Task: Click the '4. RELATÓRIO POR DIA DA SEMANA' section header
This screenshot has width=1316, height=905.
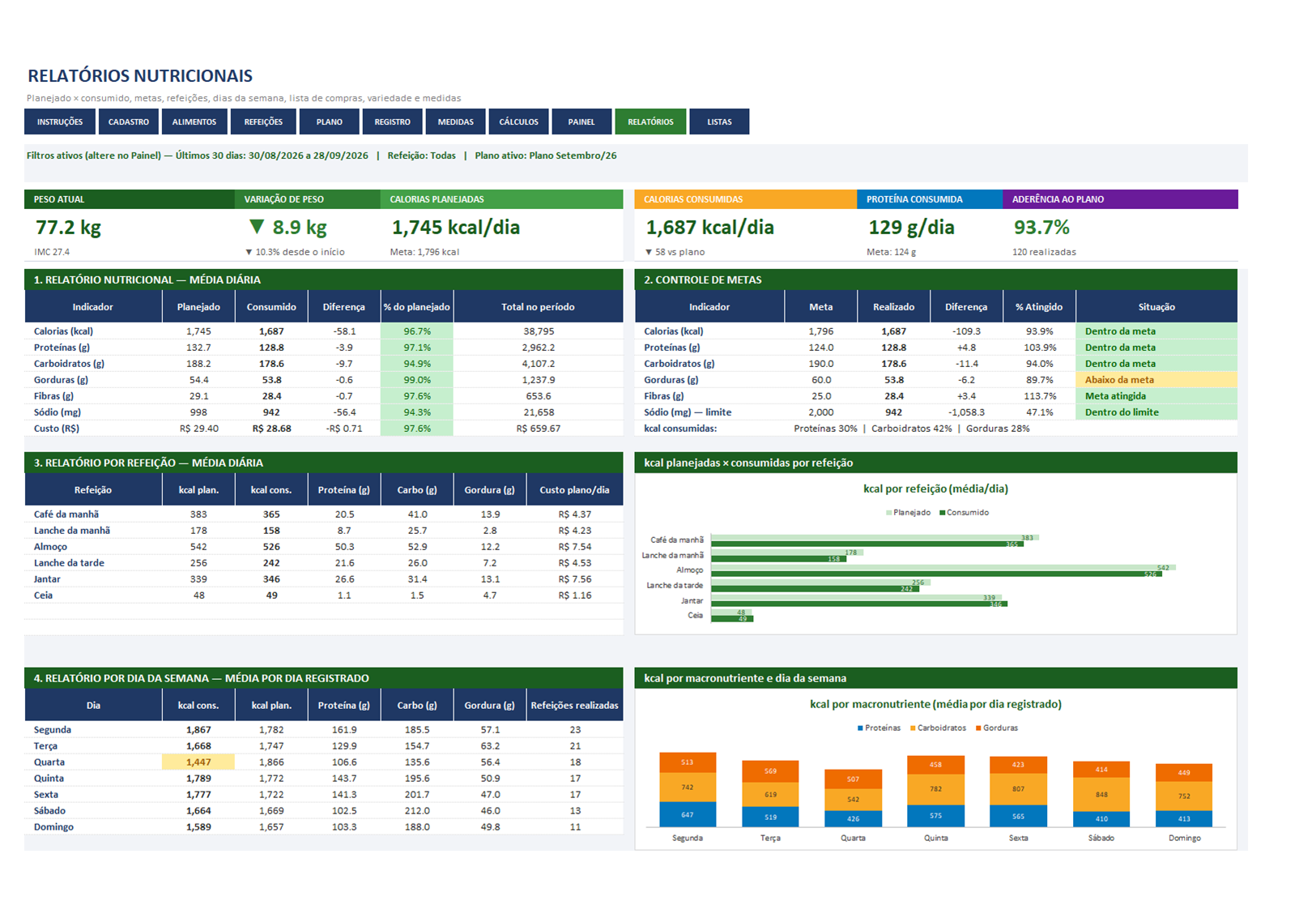Action: point(324,678)
